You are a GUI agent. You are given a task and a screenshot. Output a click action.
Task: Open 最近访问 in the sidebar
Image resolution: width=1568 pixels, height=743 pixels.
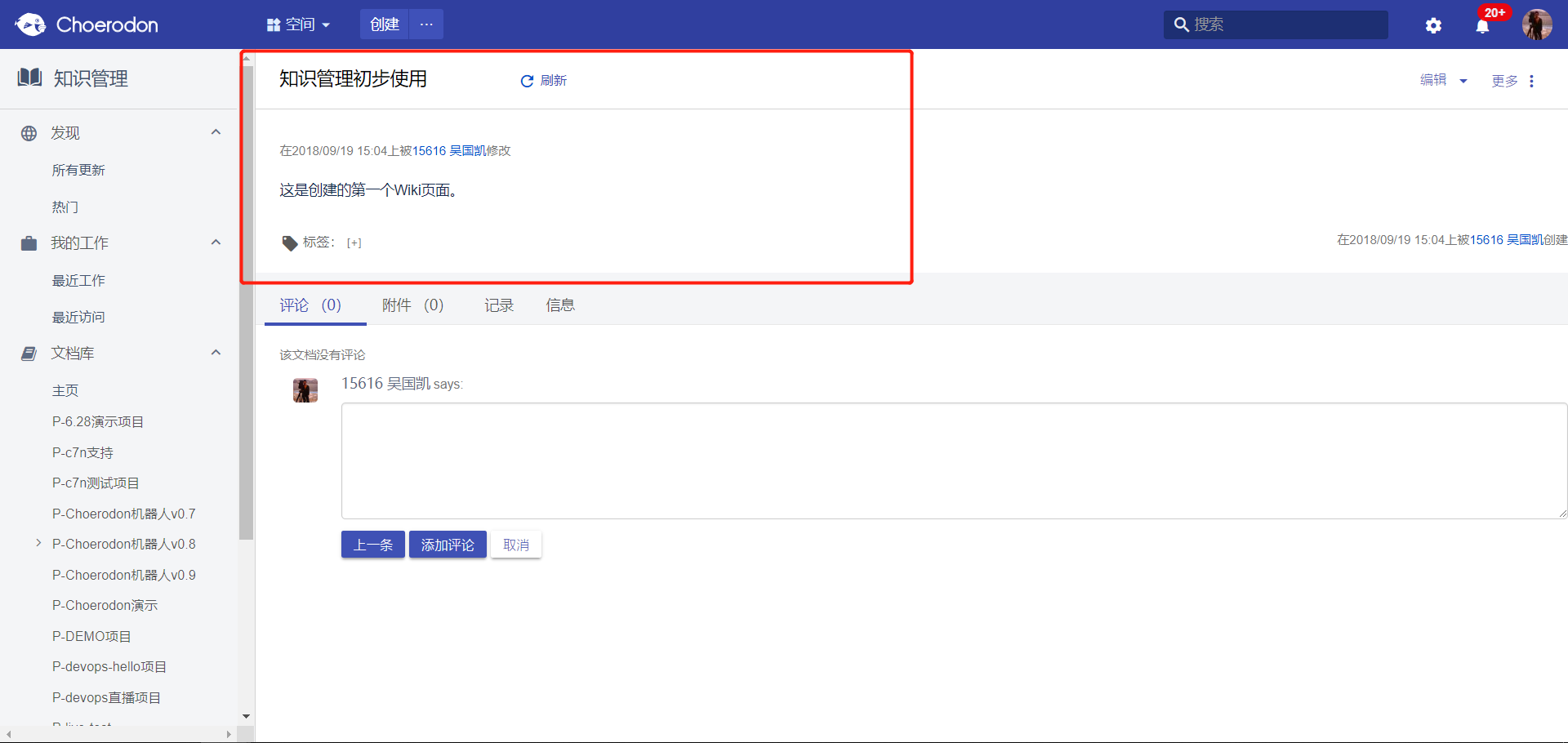[78, 317]
